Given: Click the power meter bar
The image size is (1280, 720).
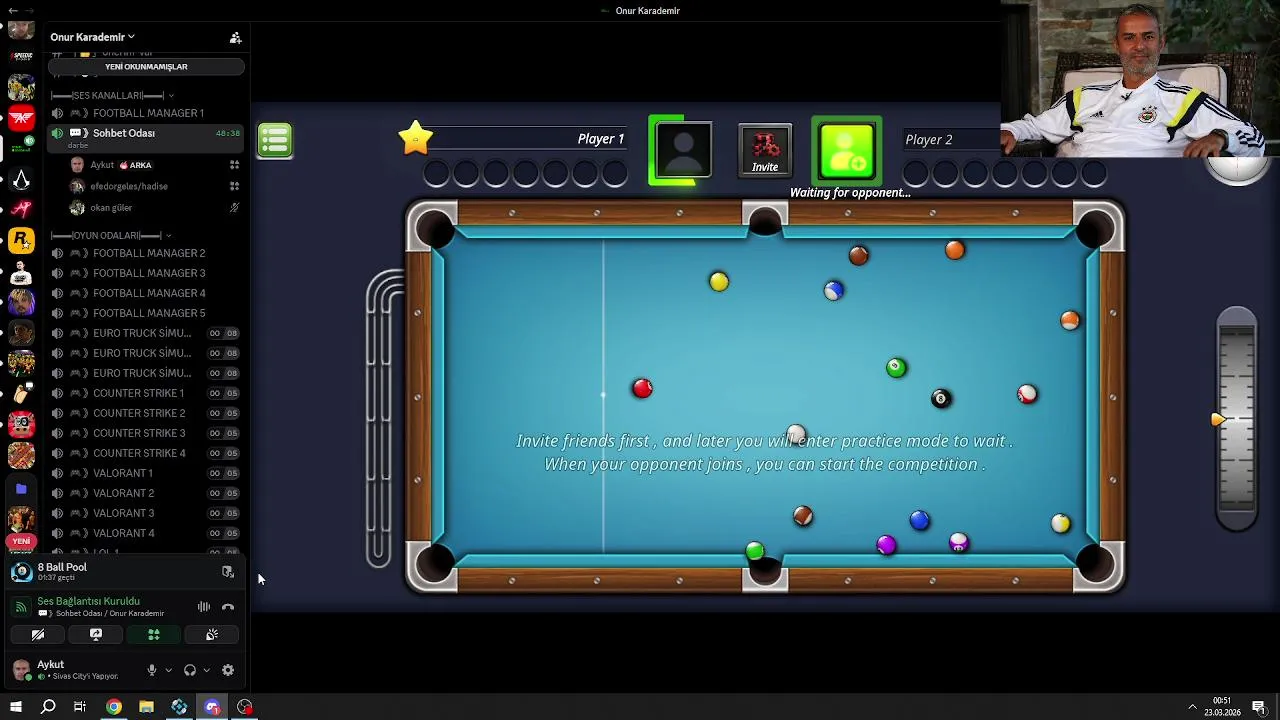Looking at the screenshot, I should point(1237,419).
